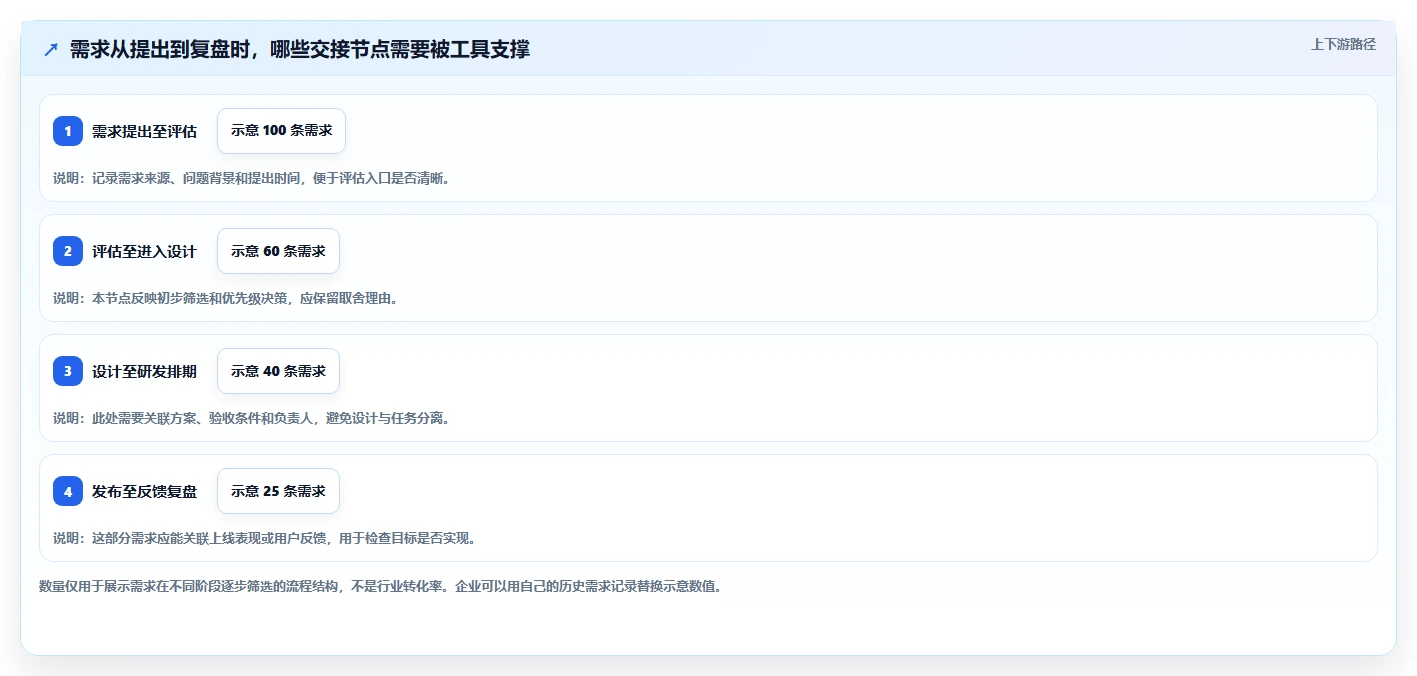1417x676 pixels.
Task: Click the 示意 60 条需求 chip
Action: (x=278, y=251)
